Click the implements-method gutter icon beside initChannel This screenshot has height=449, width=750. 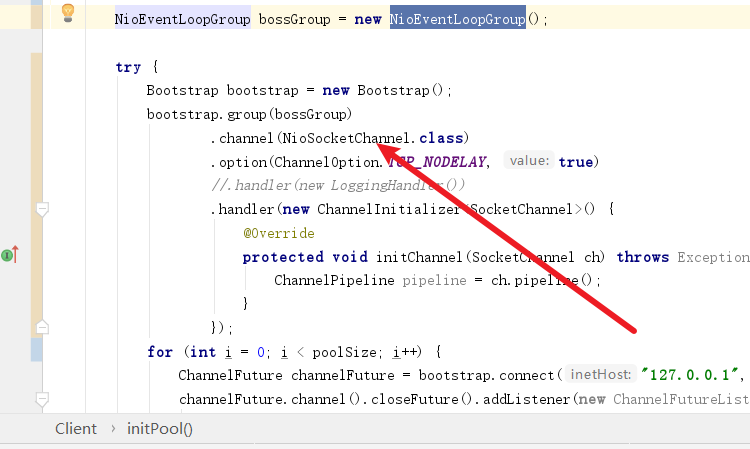tap(10, 256)
